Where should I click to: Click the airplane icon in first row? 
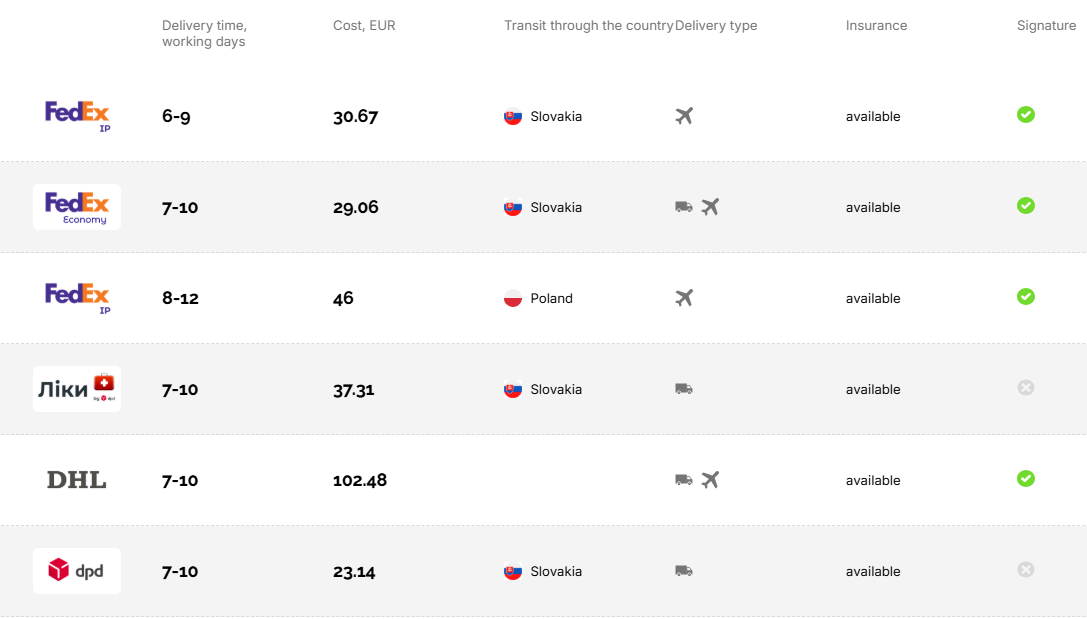tap(684, 115)
